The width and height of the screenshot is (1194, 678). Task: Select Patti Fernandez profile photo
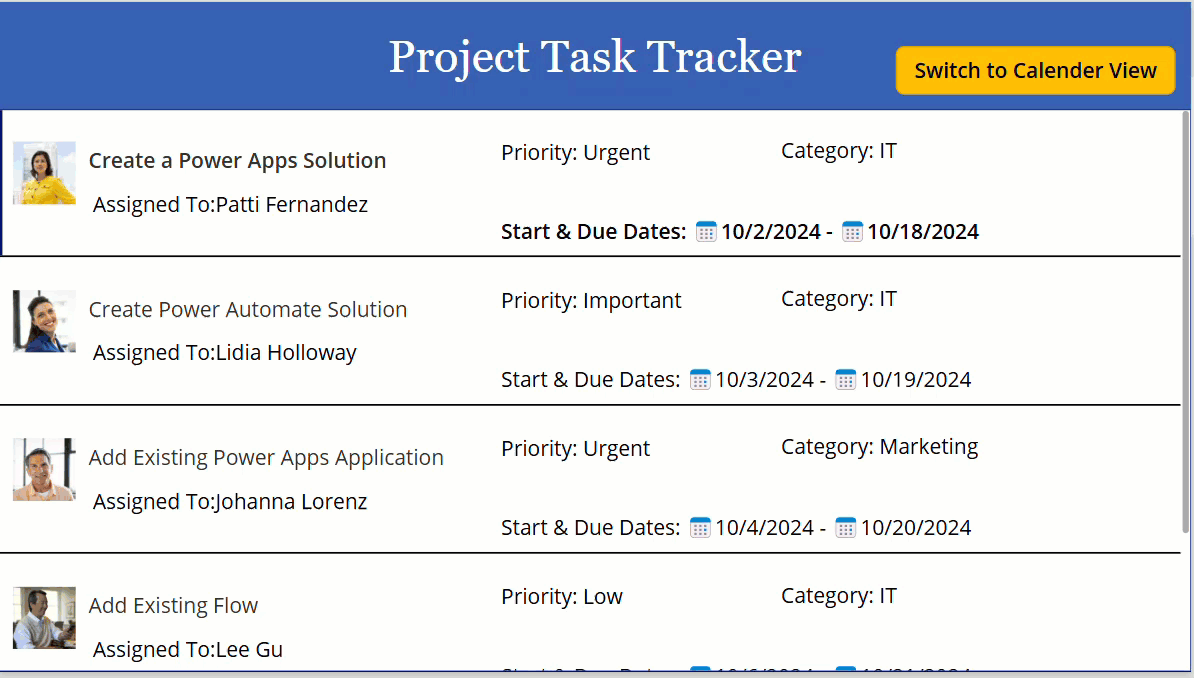(44, 173)
